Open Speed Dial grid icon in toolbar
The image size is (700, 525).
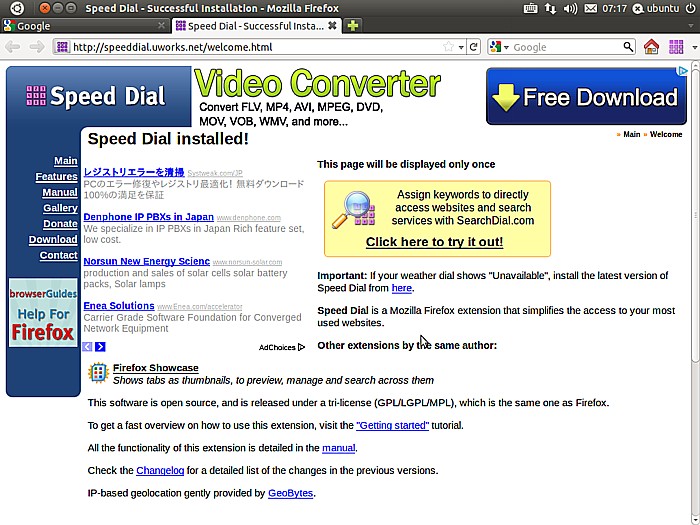pyautogui.click(x=676, y=46)
